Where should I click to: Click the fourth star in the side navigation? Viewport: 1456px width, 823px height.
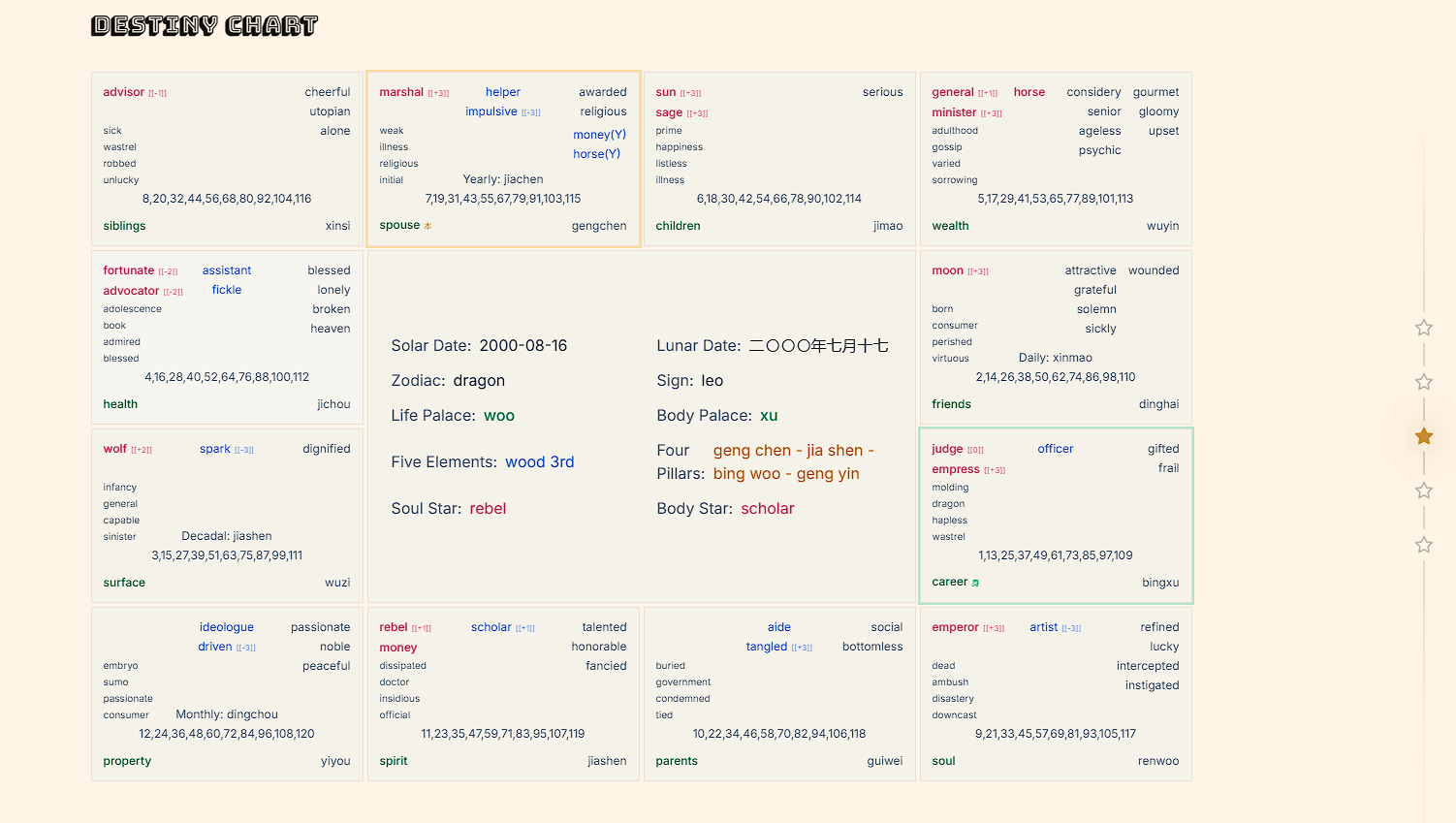tap(1424, 491)
